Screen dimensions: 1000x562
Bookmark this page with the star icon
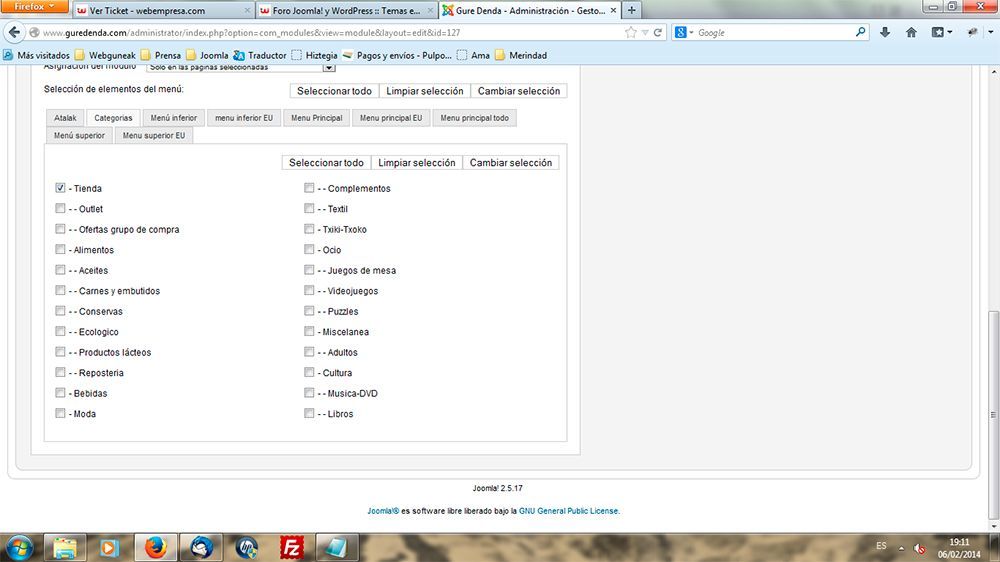pyautogui.click(x=631, y=32)
